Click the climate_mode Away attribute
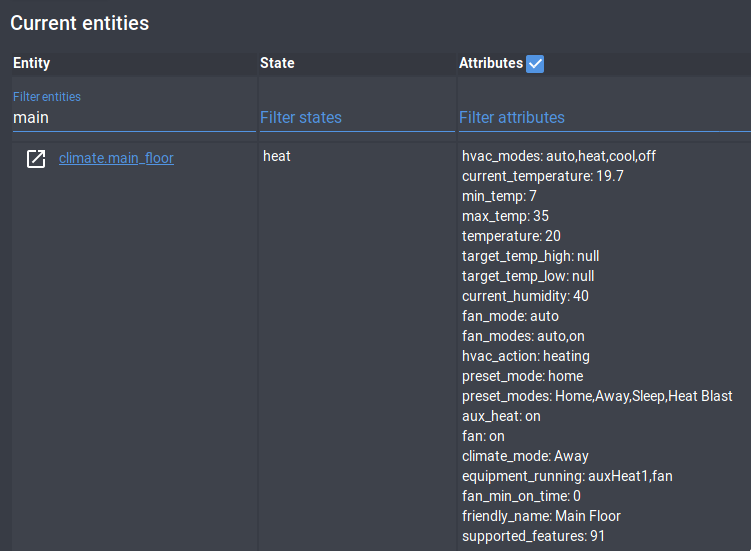Image resolution: width=751 pixels, height=551 pixels. (x=525, y=456)
